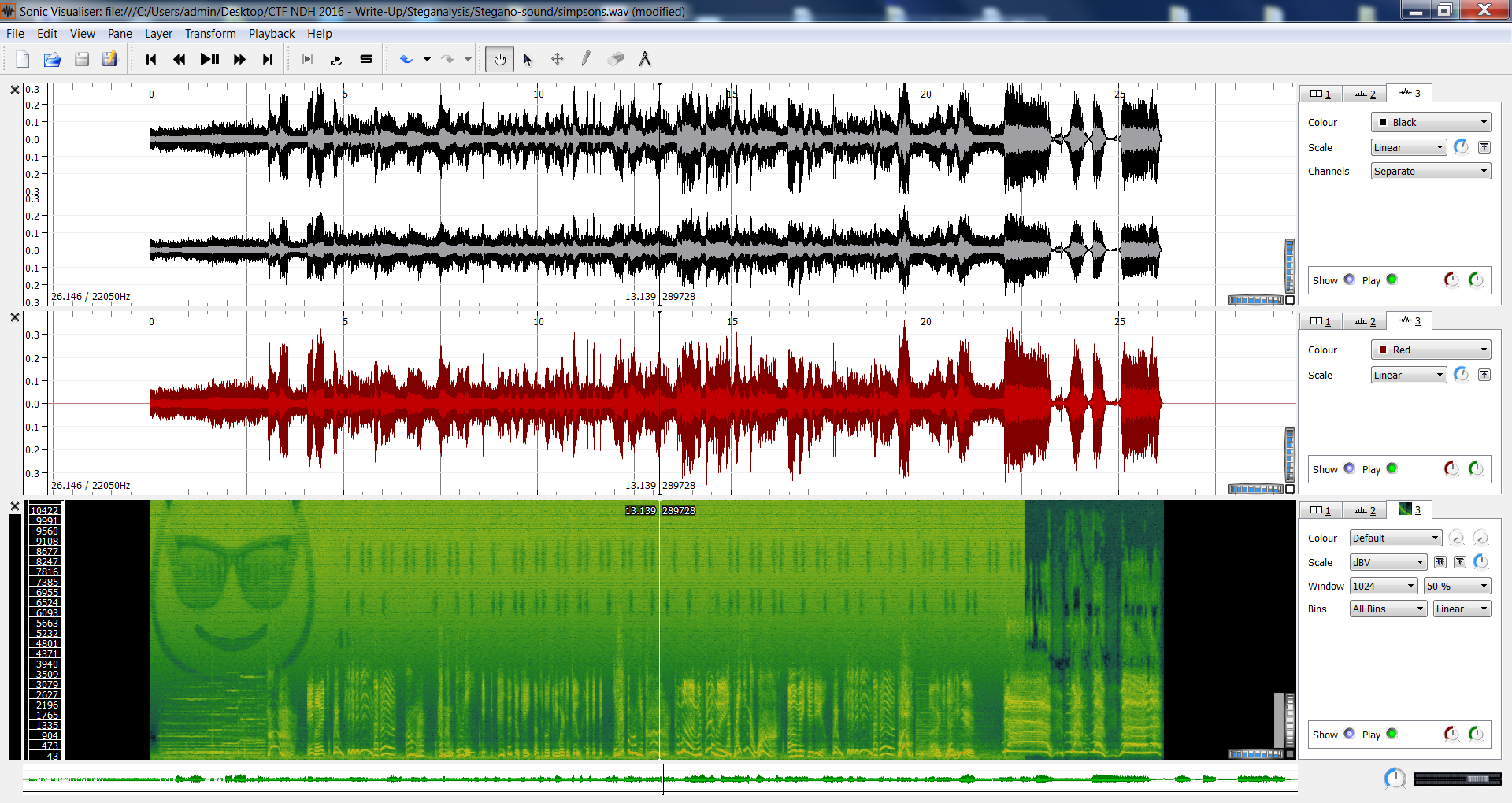Viewport: 1512px width, 803px height.
Task: Toggle Play / Pause in the toolbar
Action: coord(209,59)
